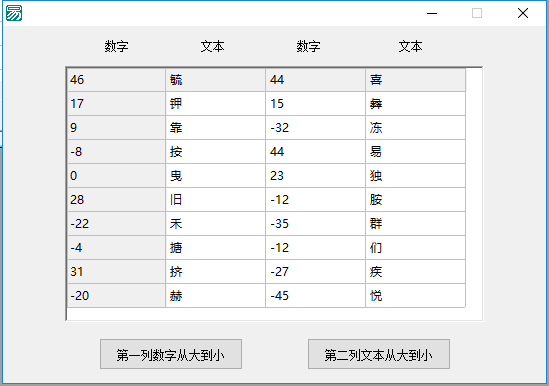Select the cell containing -20
549x386 pixels.
[116, 296]
